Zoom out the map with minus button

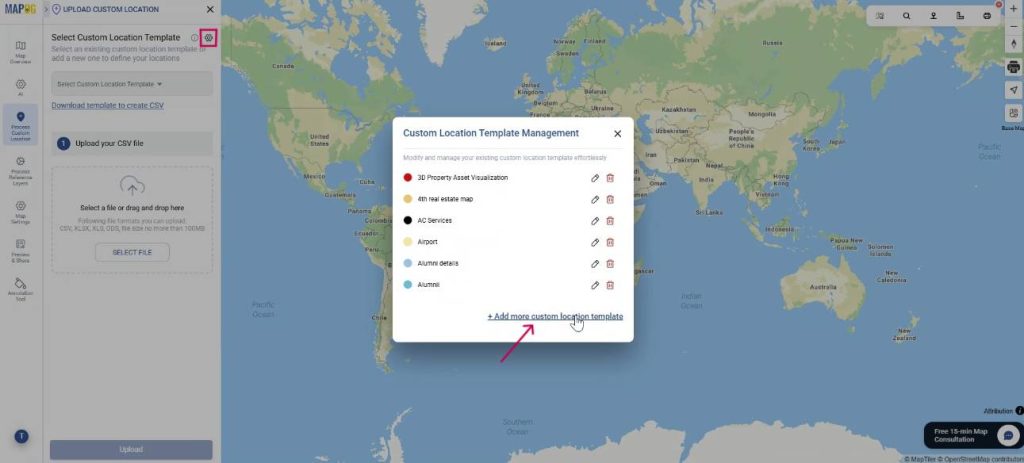coord(1014,26)
